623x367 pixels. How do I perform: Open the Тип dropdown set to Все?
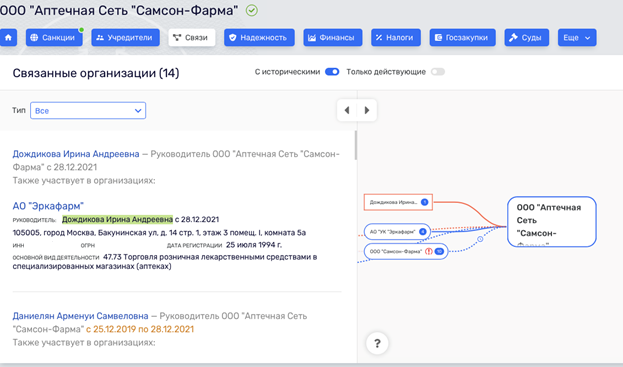click(88, 110)
